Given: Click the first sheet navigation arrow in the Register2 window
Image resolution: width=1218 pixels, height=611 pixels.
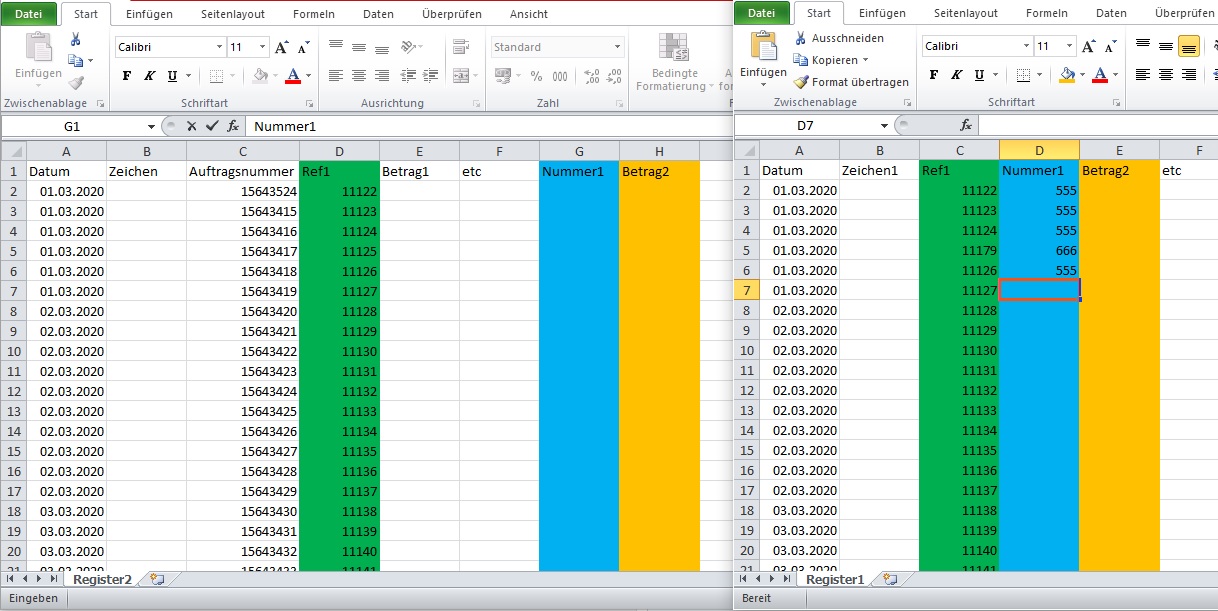Looking at the screenshot, I should tap(10, 579).
